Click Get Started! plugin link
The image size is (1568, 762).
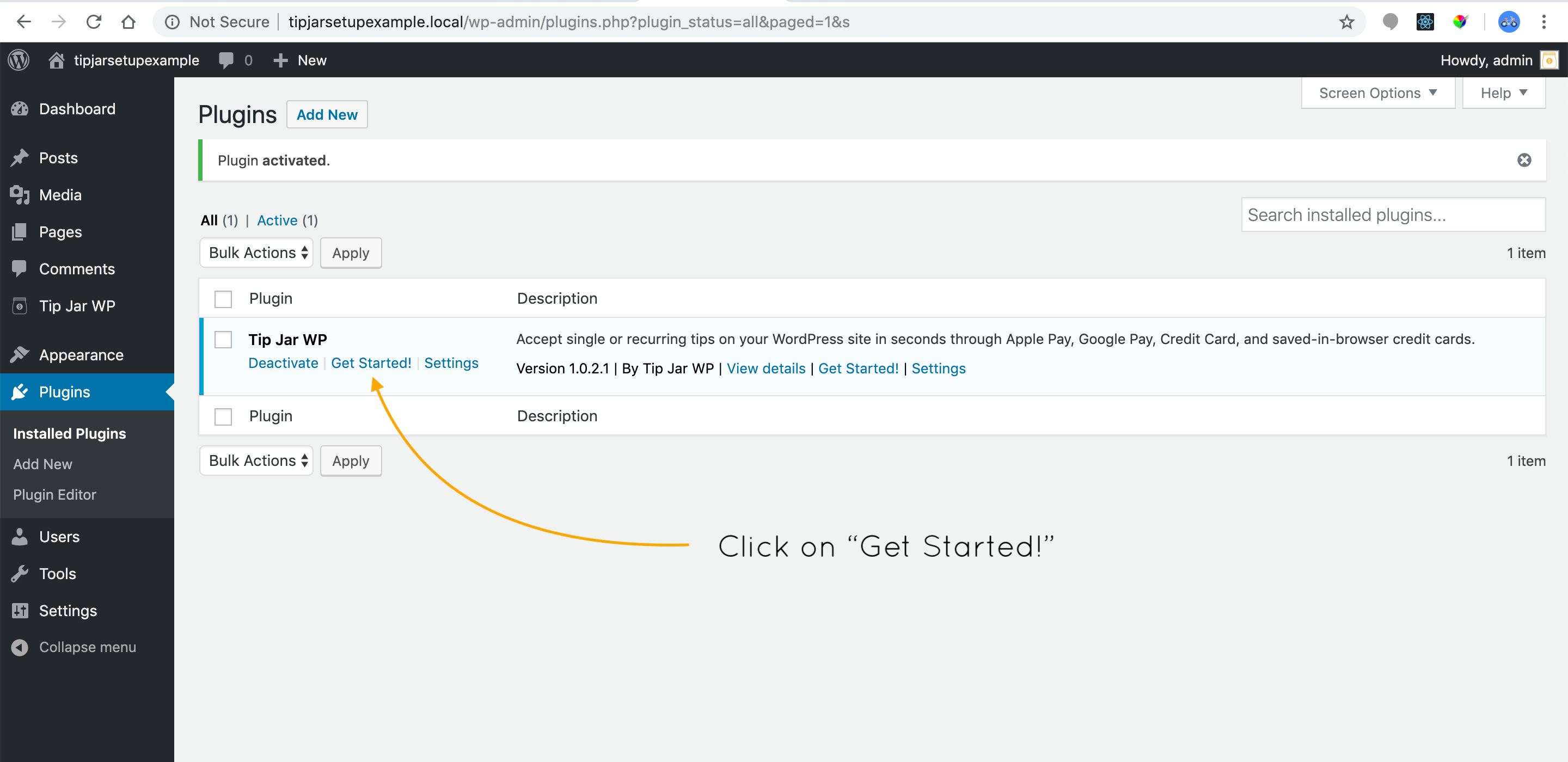[x=371, y=363]
